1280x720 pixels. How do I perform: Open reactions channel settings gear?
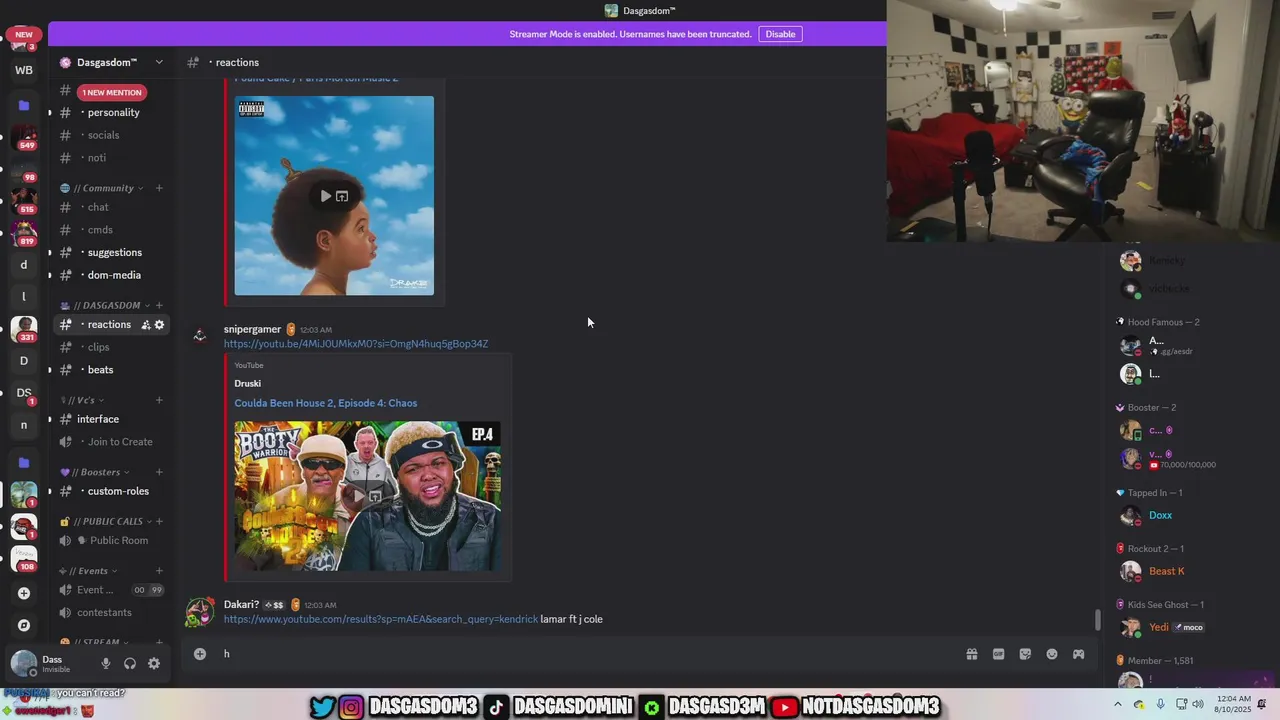pos(159,324)
